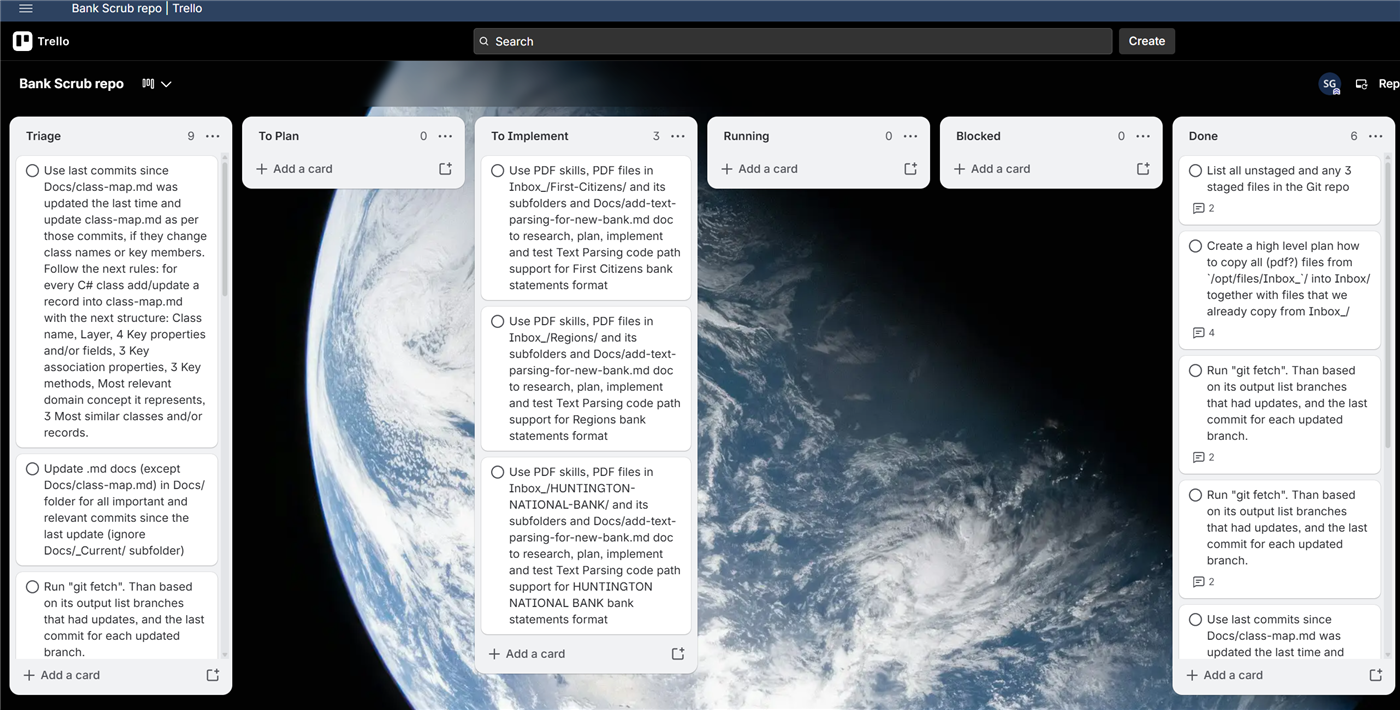This screenshot has height=710, width=1400.
Task: Create from template in Blocked list
Action: pyautogui.click(x=1143, y=169)
